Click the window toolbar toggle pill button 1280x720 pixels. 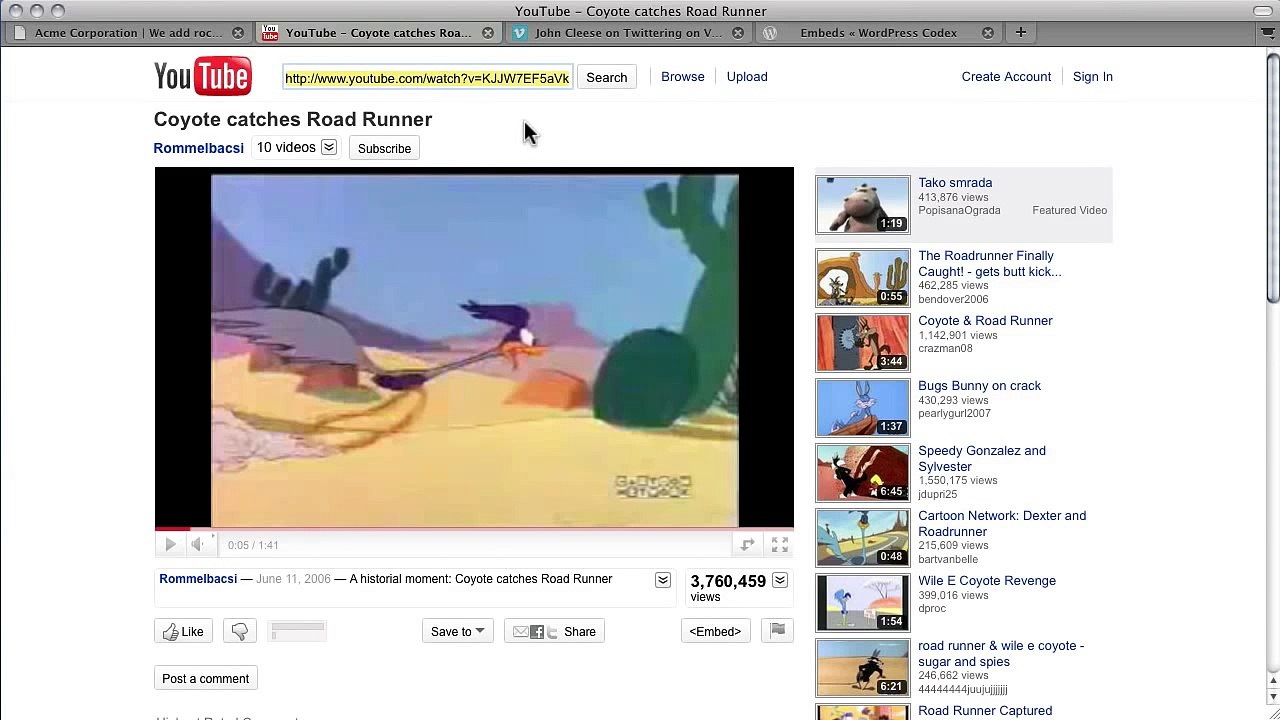tap(1263, 11)
